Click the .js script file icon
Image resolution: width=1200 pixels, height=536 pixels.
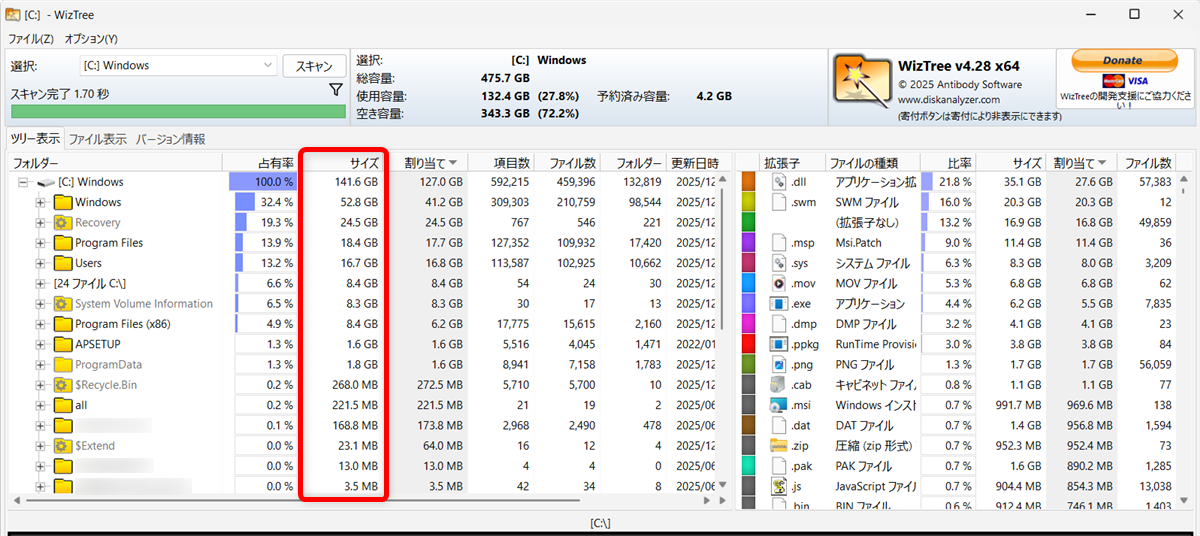[x=779, y=486]
